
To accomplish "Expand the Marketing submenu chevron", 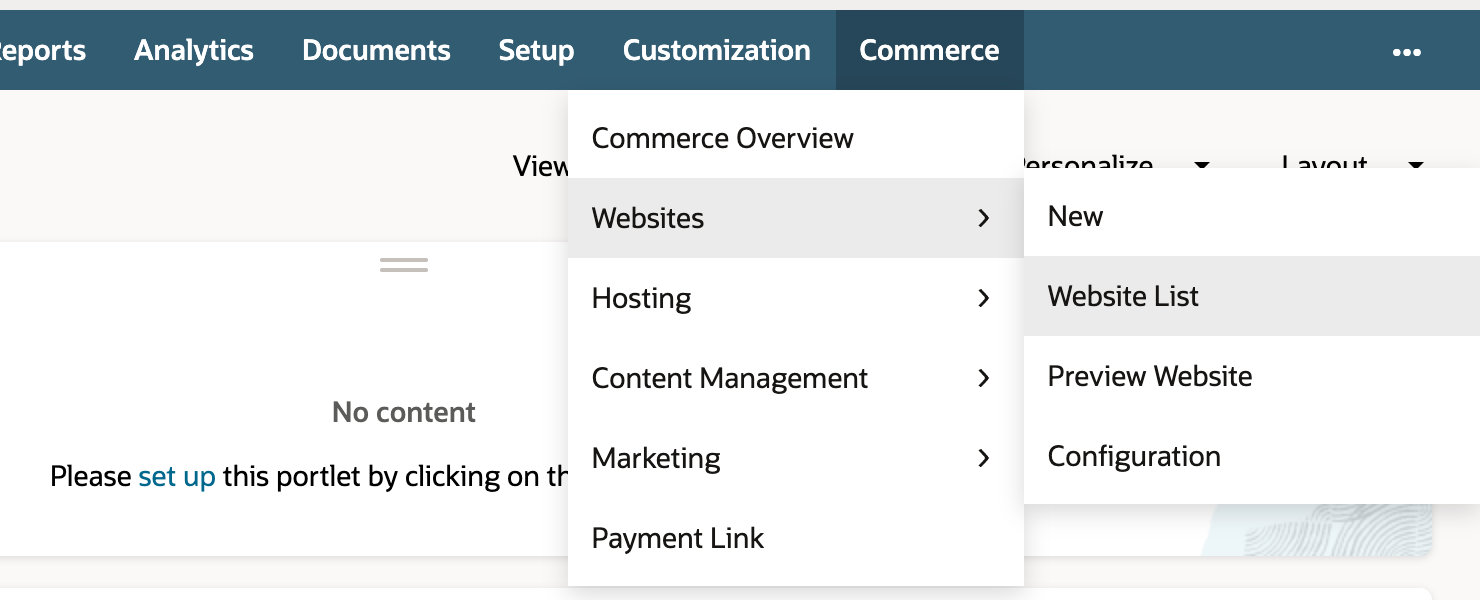I will pos(984,458).
